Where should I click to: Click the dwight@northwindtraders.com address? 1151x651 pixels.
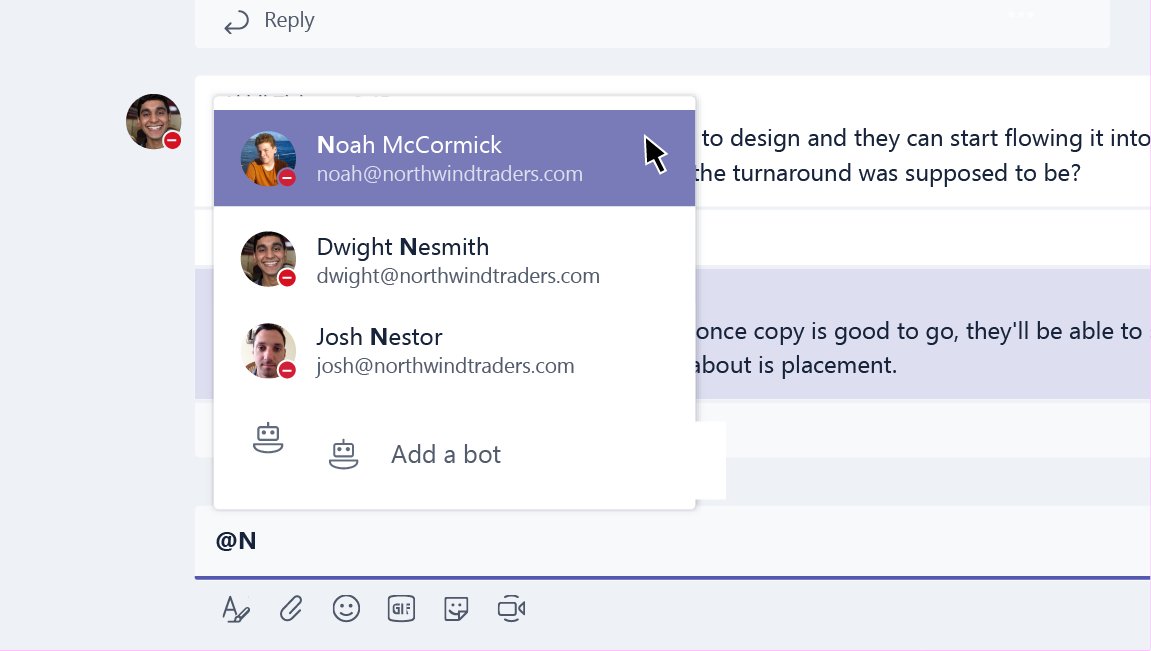tap(458, 276)
